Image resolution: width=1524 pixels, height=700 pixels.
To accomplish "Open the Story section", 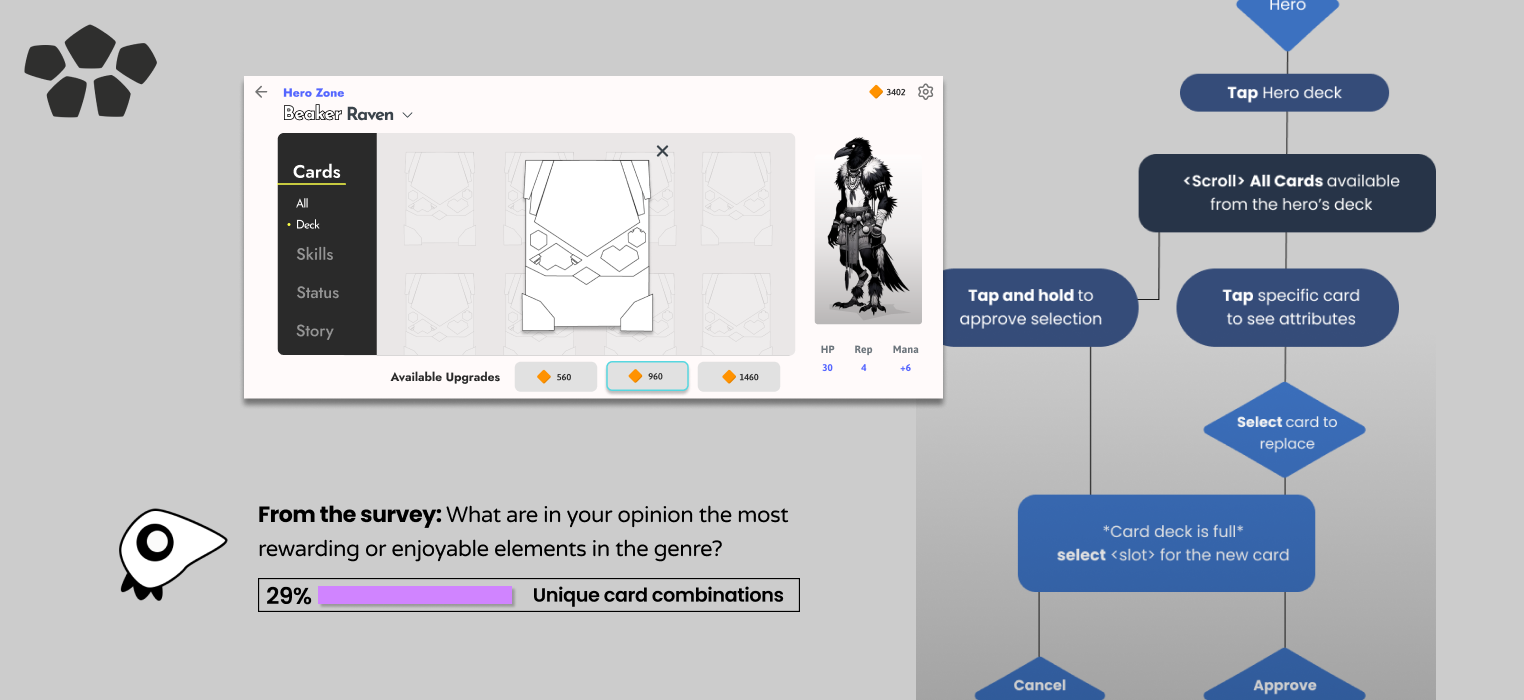I will [x=314, y=331].
